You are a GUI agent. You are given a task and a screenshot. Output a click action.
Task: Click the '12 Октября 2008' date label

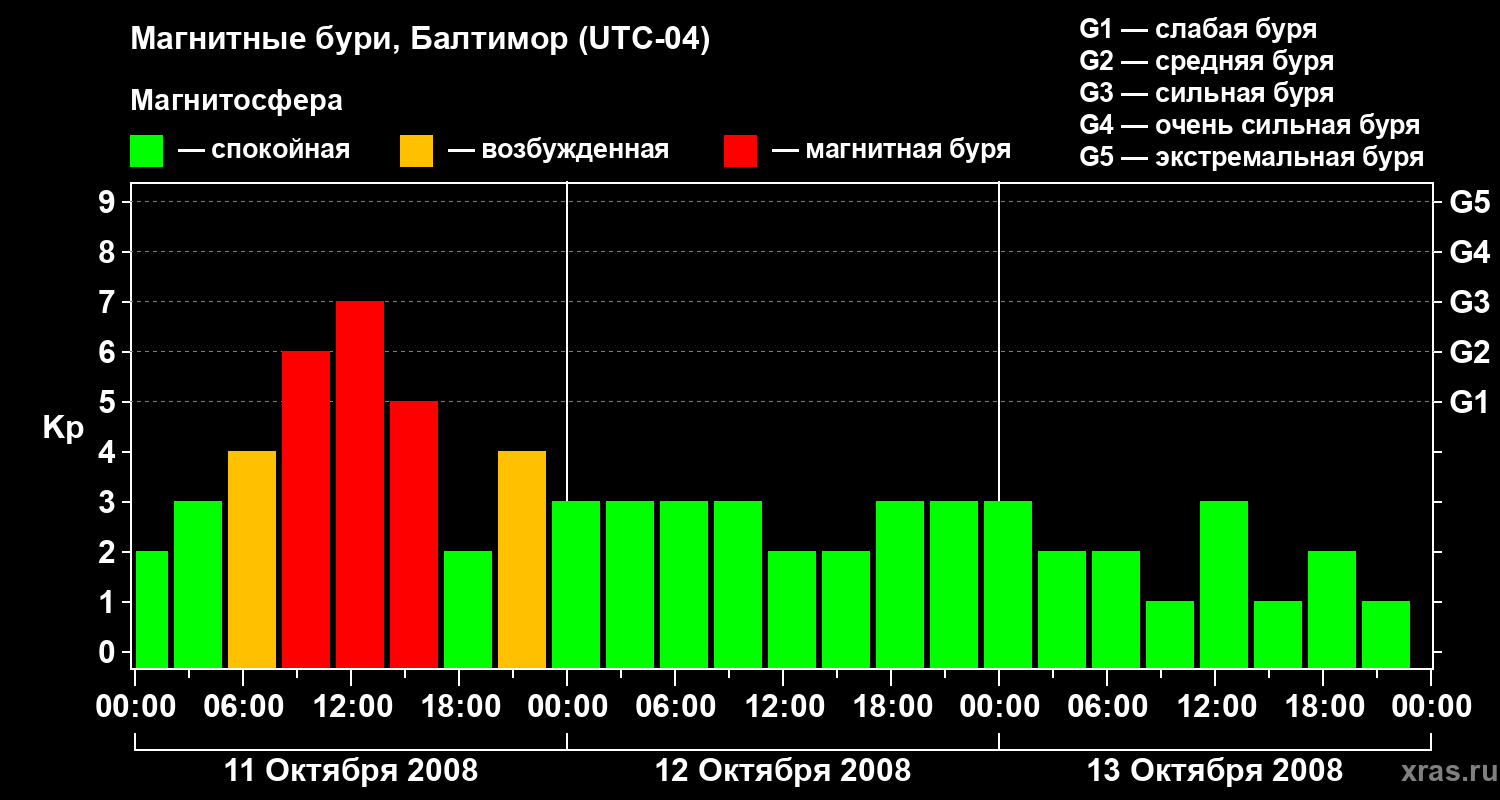point(783,771)
